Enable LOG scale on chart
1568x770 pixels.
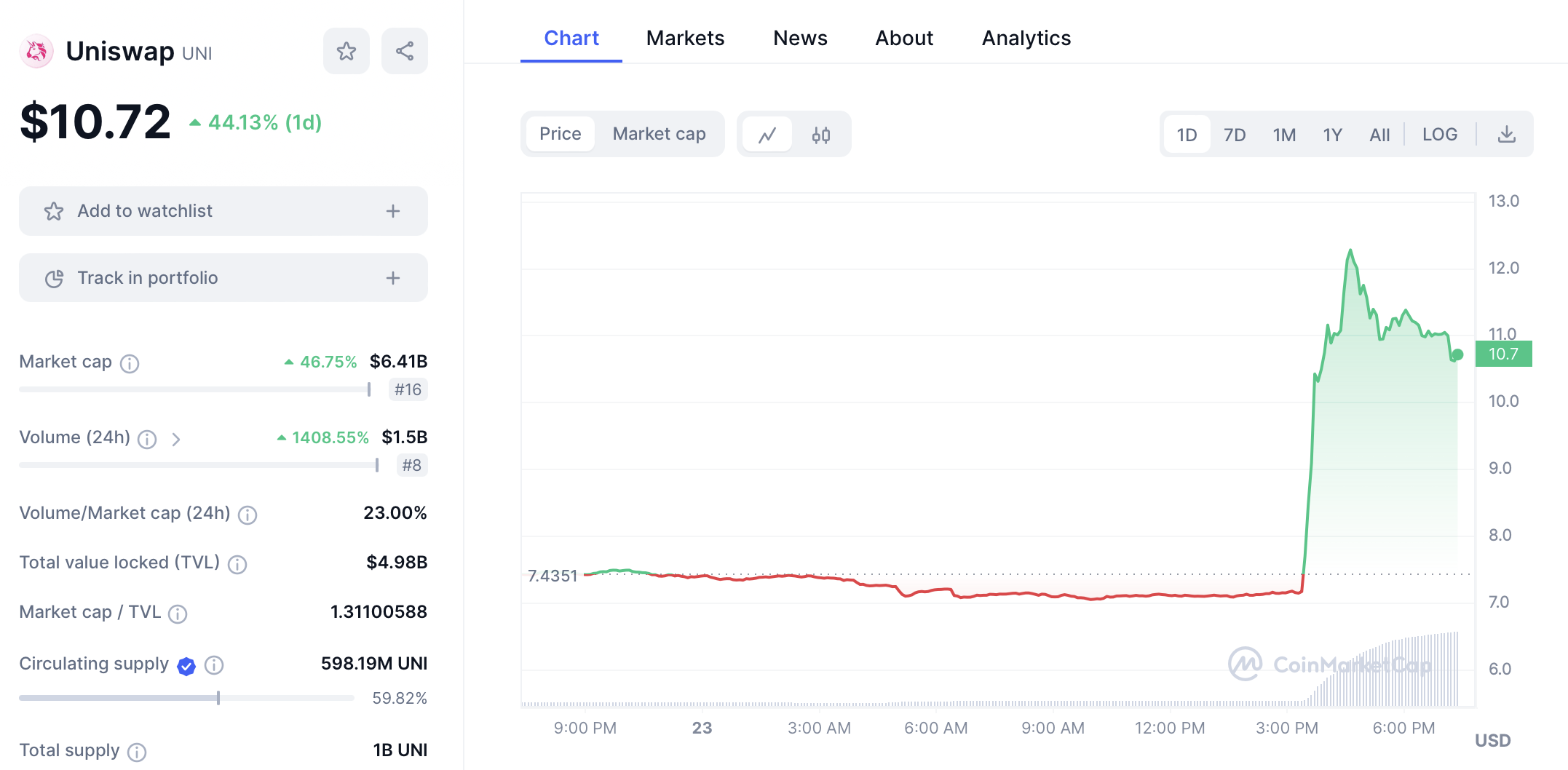tap(1439, 135)
